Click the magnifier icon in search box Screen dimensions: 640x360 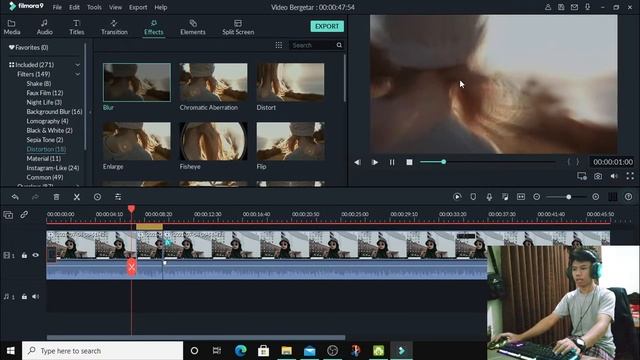click(339, 45)
